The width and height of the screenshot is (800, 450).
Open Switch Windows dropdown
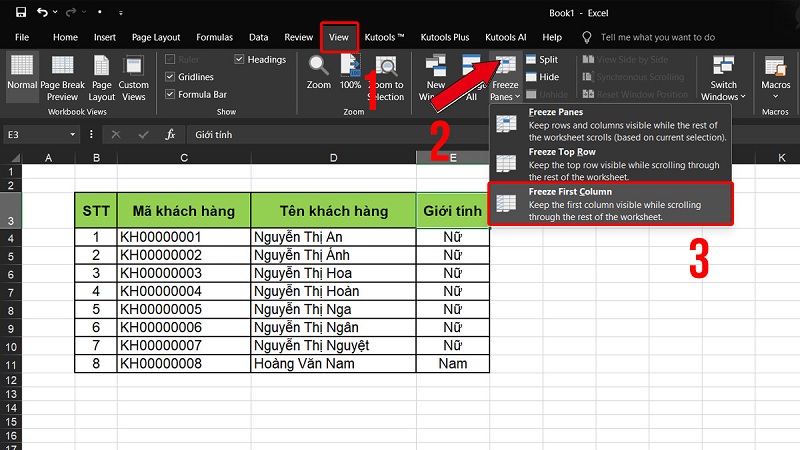(723, 78)
